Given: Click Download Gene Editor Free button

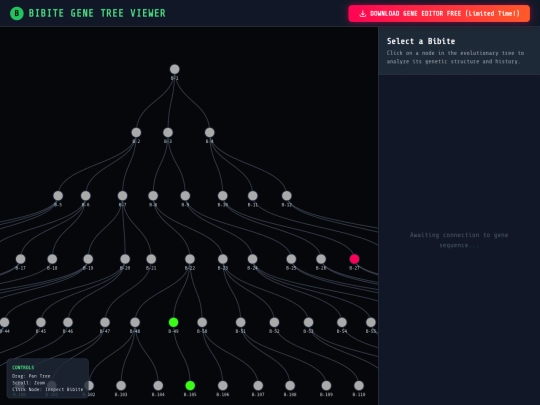Looking at the screenshot, I should coord(439,13).
